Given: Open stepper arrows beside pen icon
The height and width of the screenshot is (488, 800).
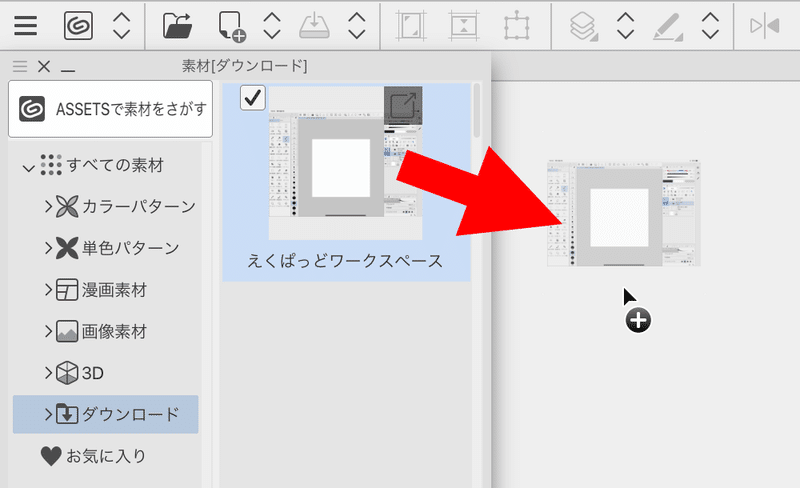Looking at the screenshot, I should pyautogui.click(x=710, y=26).
